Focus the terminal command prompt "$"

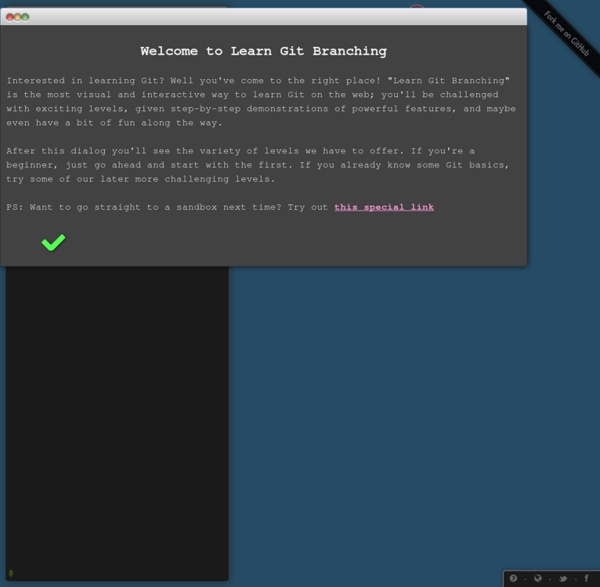pyautogui.click(x=11, y=573)
